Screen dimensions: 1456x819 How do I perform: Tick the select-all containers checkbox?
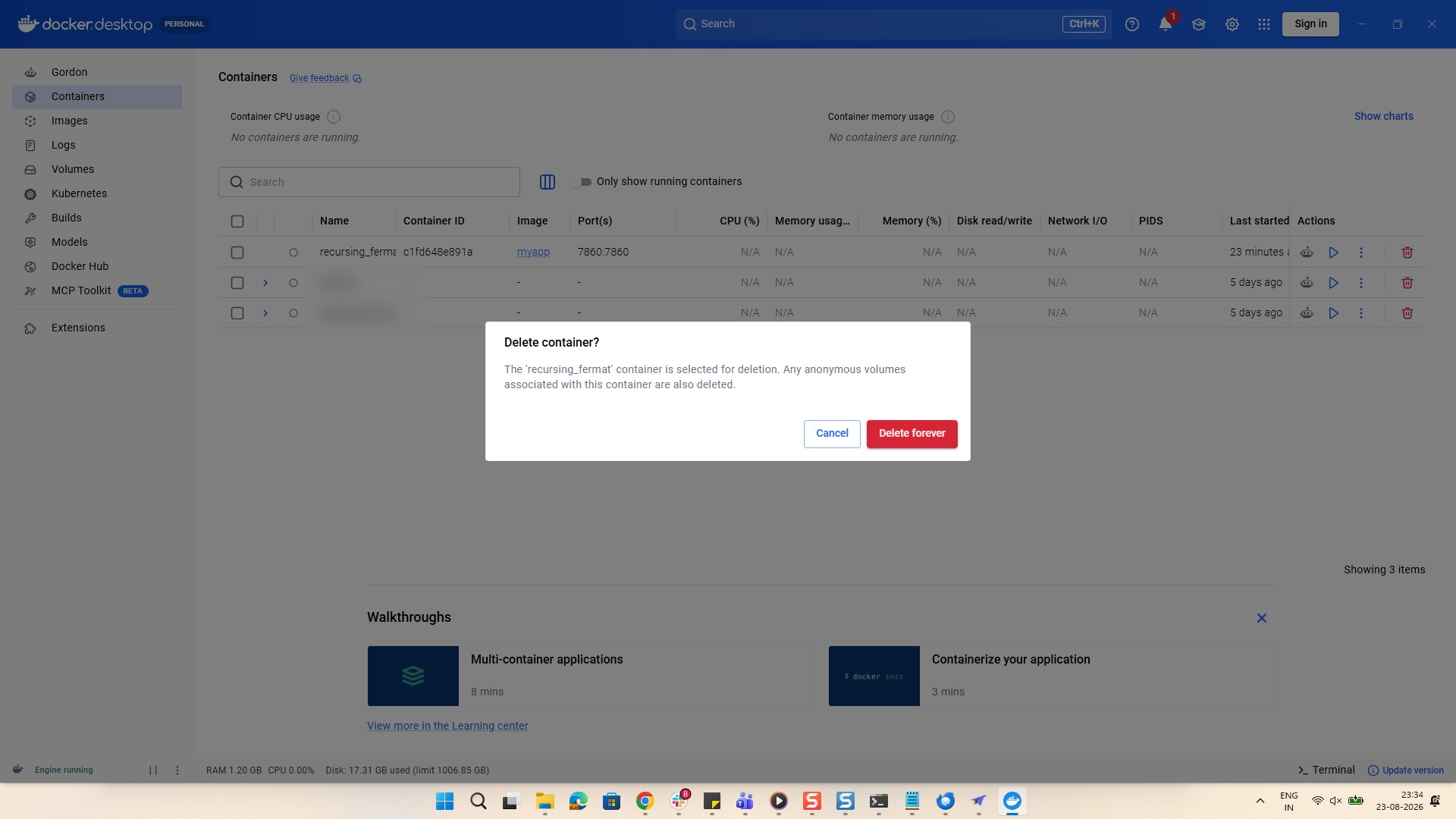click(237, 221)
